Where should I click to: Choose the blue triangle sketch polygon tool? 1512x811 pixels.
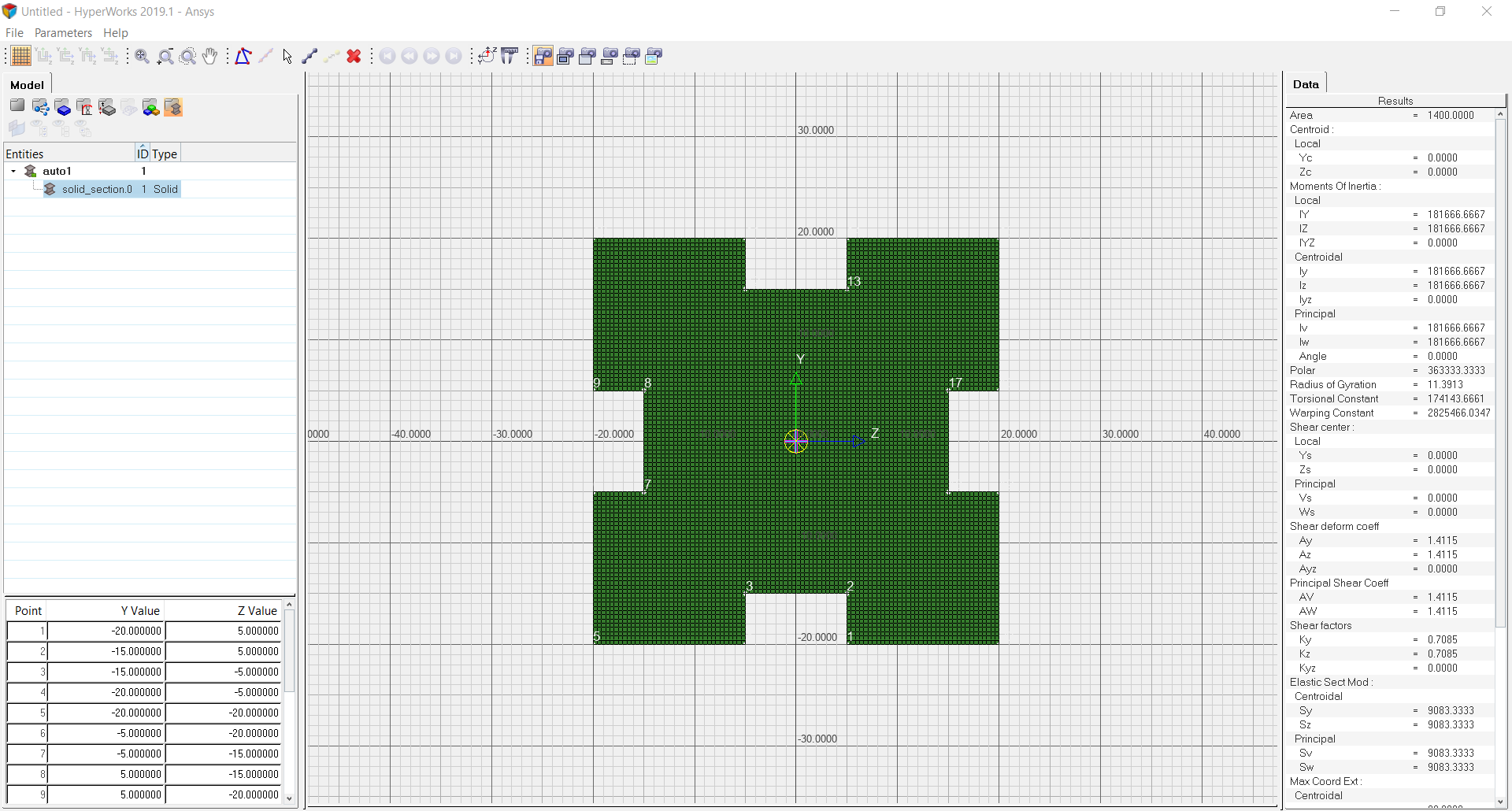(x=243, y=56)
